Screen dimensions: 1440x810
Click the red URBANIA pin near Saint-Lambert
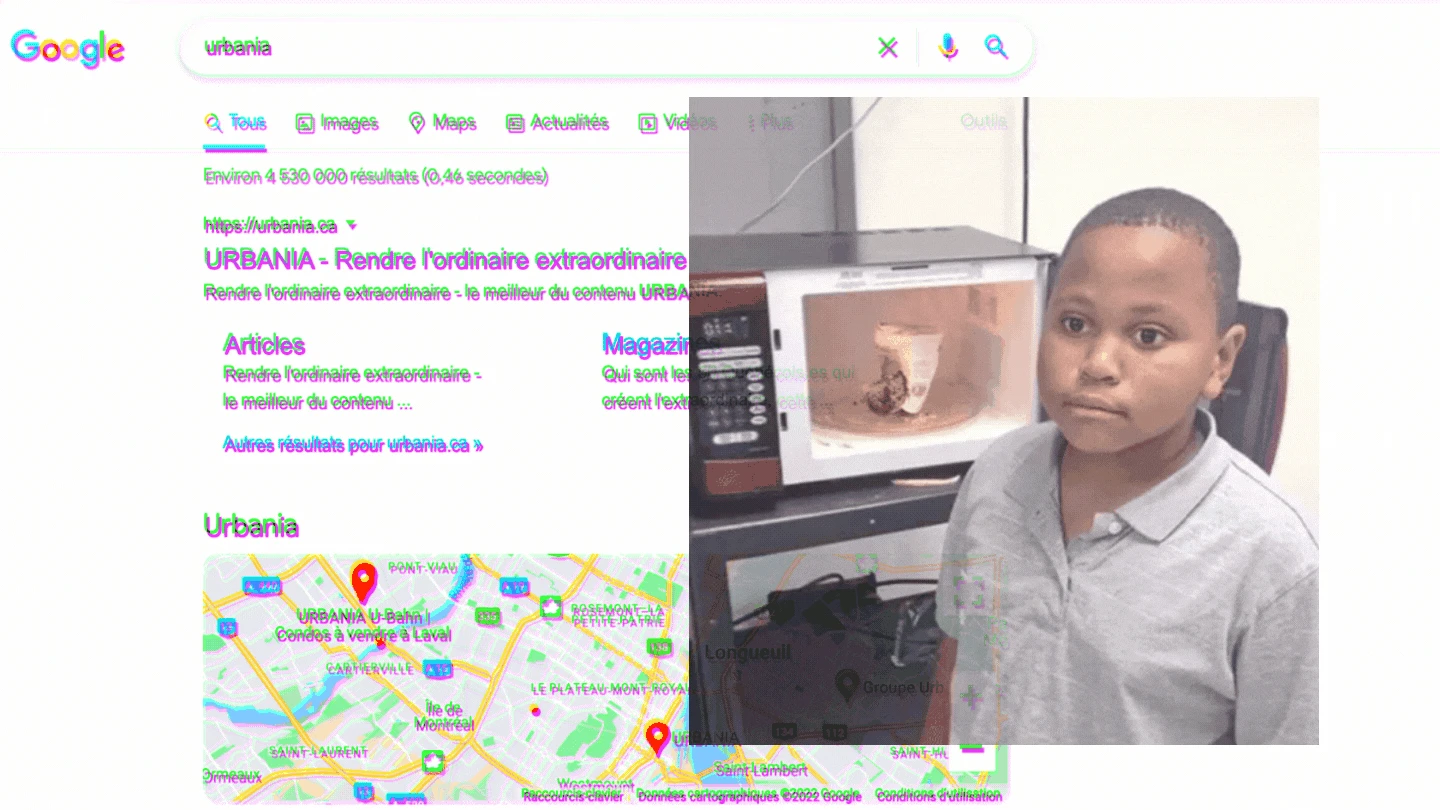(x=657, y=738)
